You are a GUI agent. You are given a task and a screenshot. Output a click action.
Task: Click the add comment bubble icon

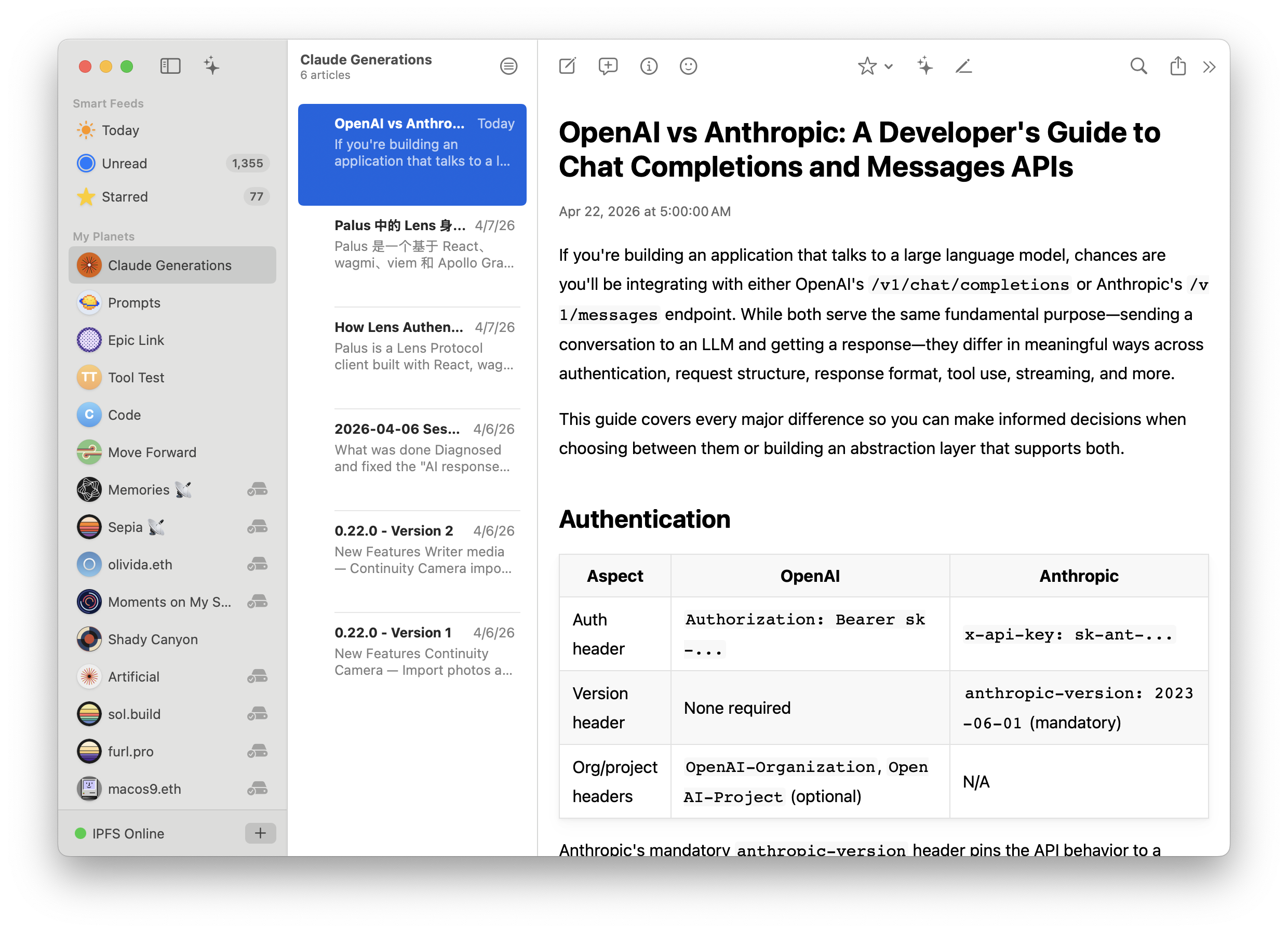[608, 66]
